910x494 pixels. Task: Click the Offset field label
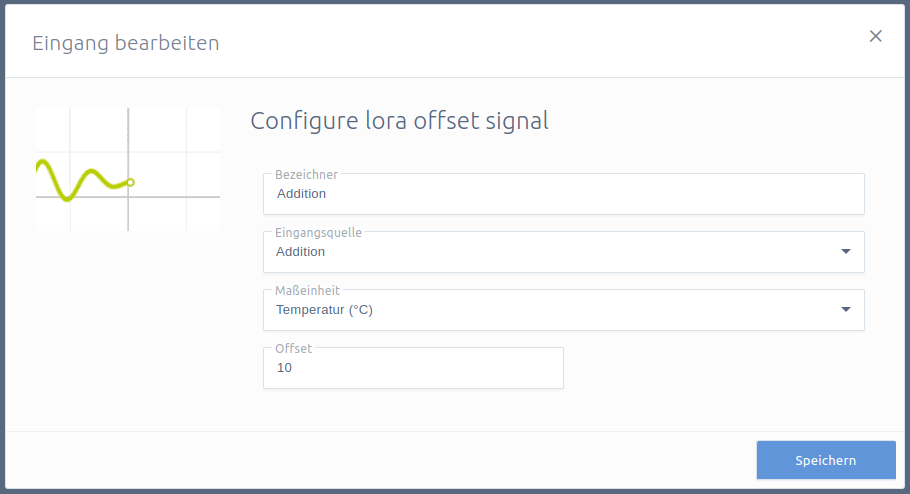pos(293,348)
